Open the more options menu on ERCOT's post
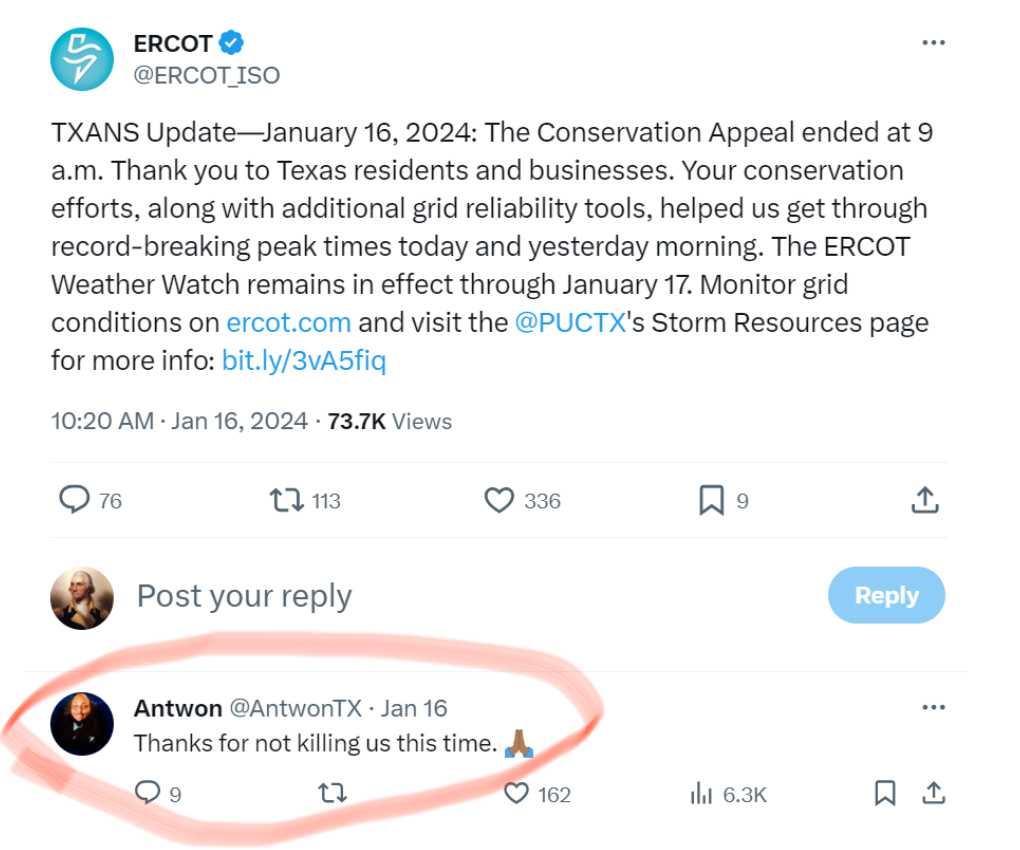Screen dimensions: 1020x850 pyautogui.click(x=933, y=43)
